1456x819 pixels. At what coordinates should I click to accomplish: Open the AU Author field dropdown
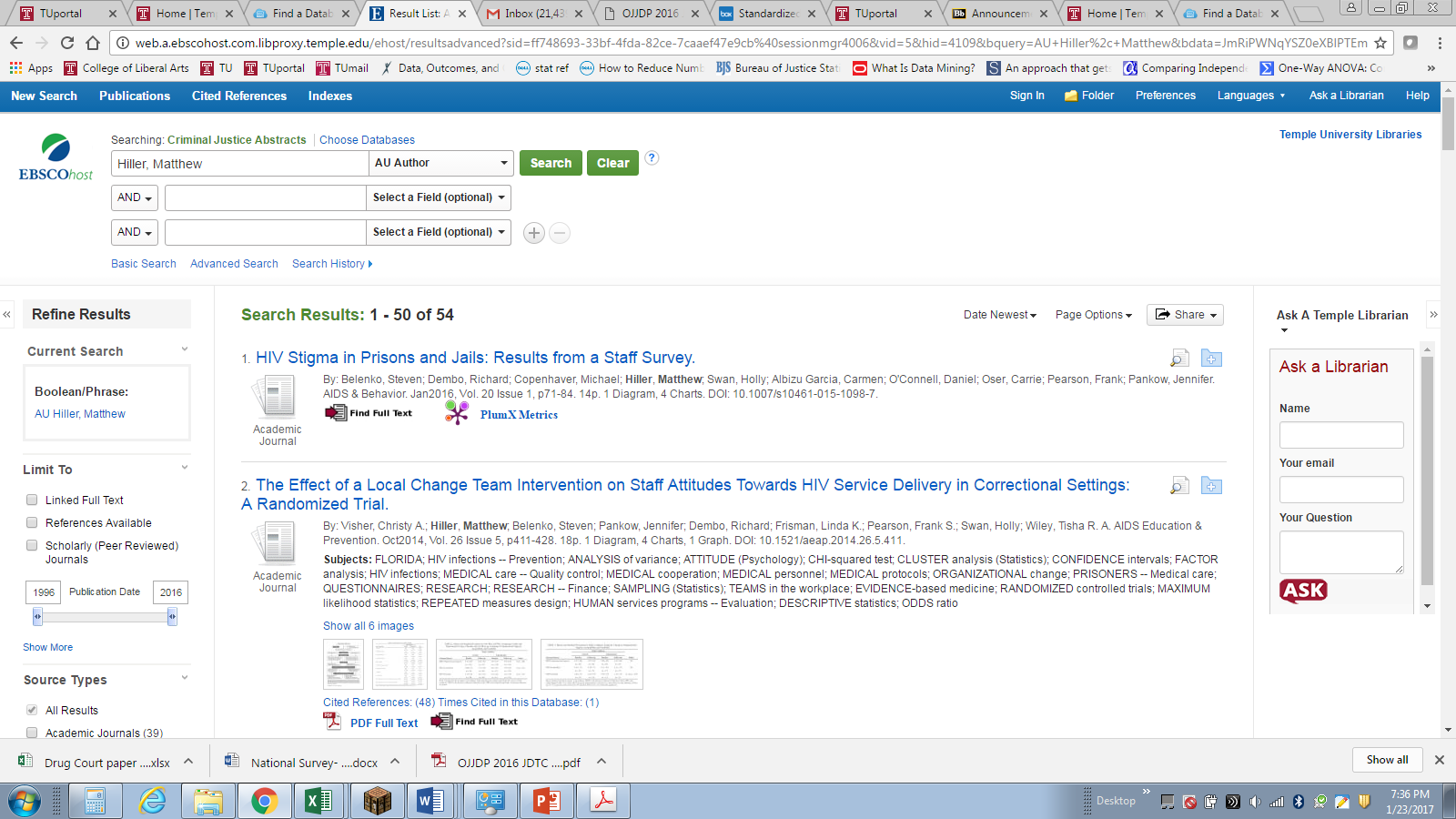pos(440,163)
